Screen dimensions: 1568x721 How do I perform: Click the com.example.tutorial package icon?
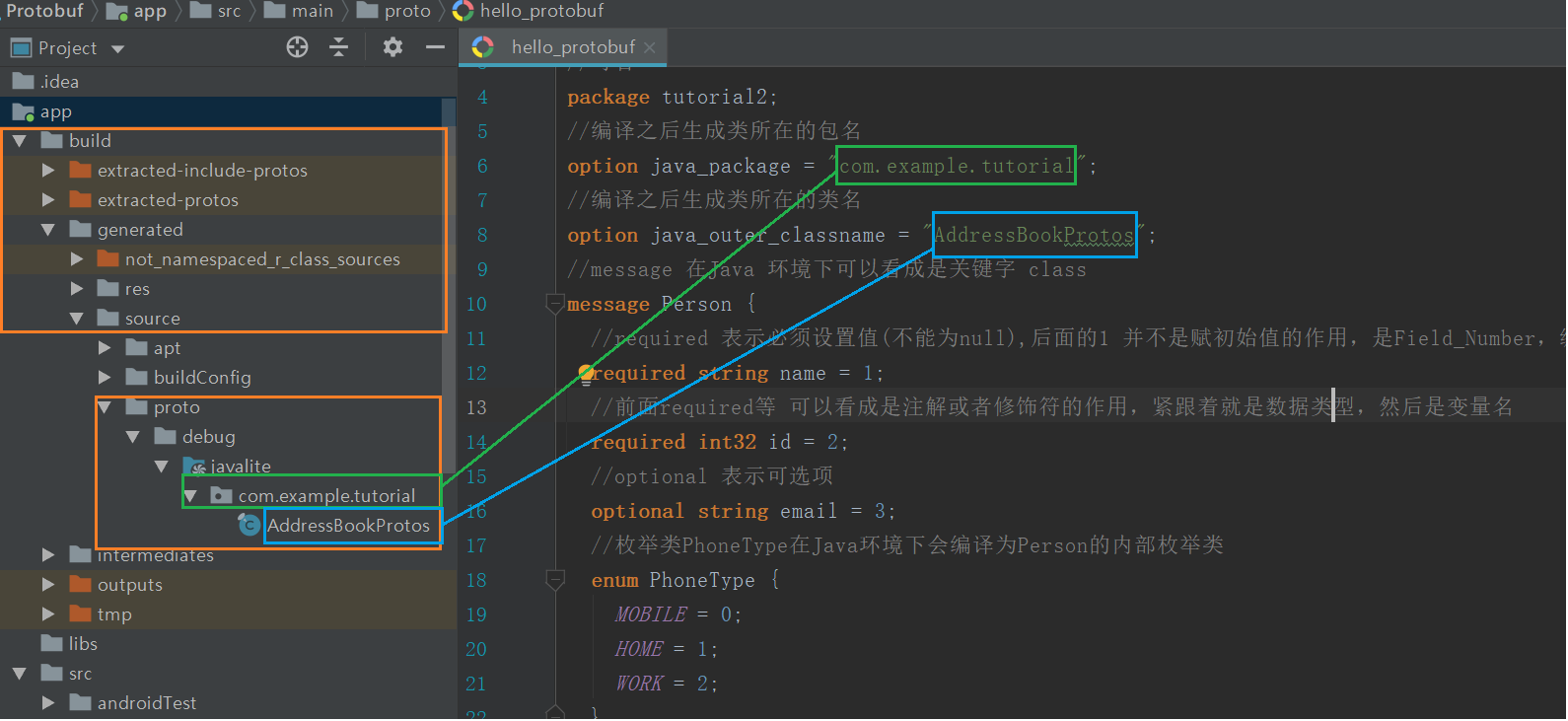(x=222, y=496)
